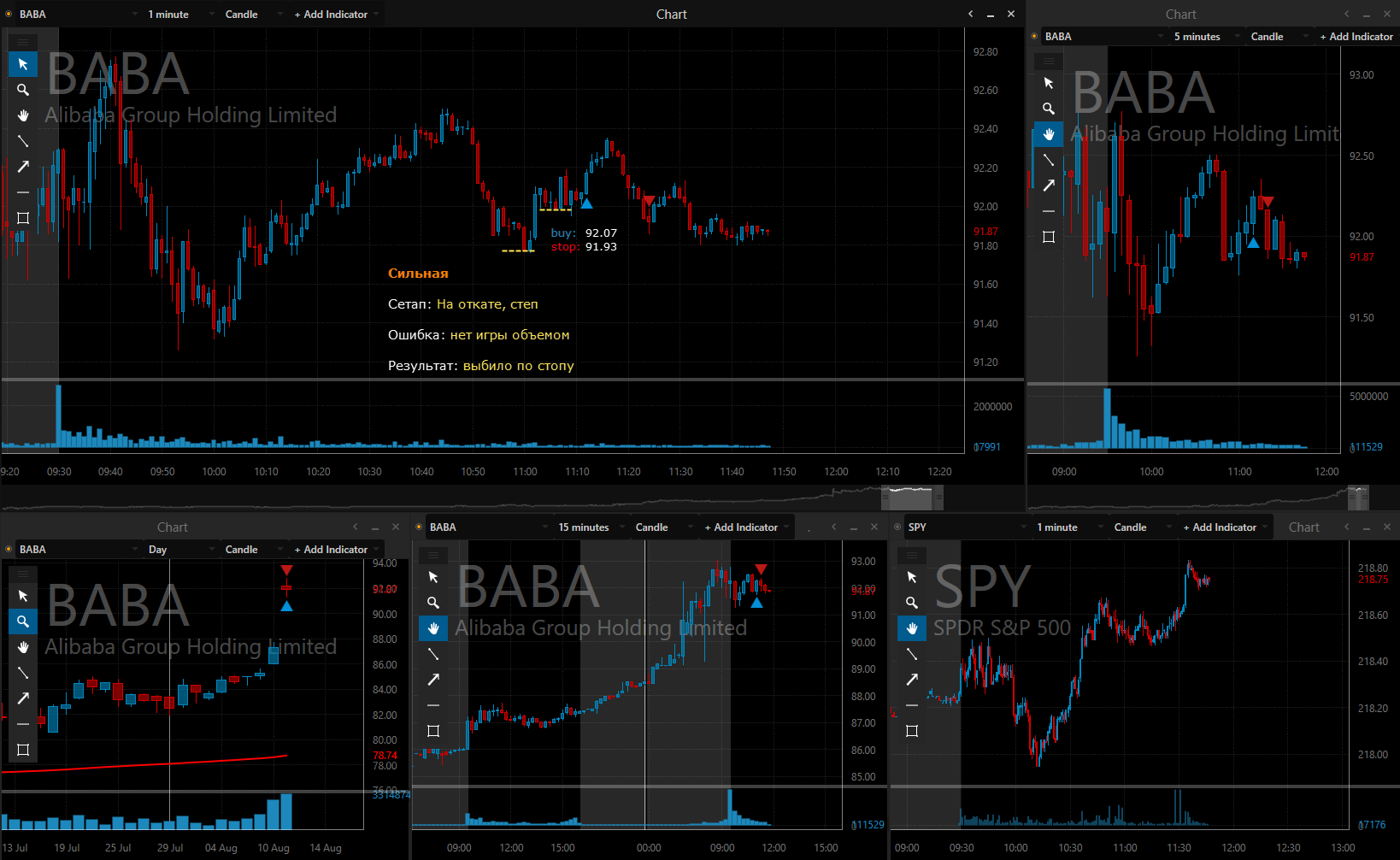Viewport: 1400px width, 860px height.
Task: Open Candle chart type dropdown in 5 minutes chart
Action: click(1279, 37)
